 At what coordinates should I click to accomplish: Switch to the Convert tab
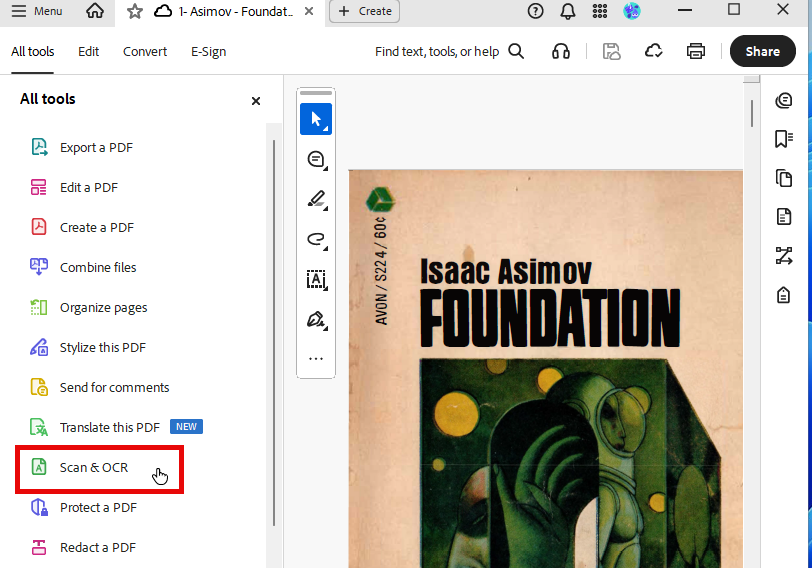click(145, 51)
